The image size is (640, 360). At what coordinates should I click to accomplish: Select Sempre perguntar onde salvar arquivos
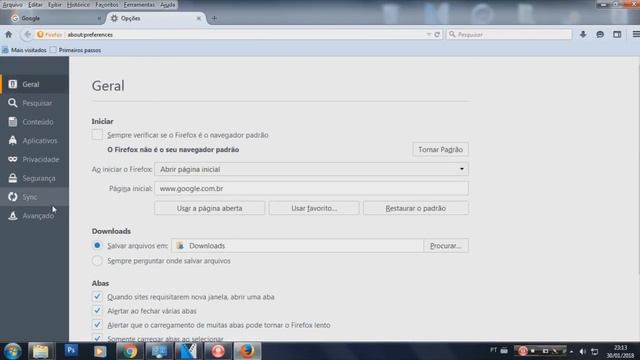point(97,260)
